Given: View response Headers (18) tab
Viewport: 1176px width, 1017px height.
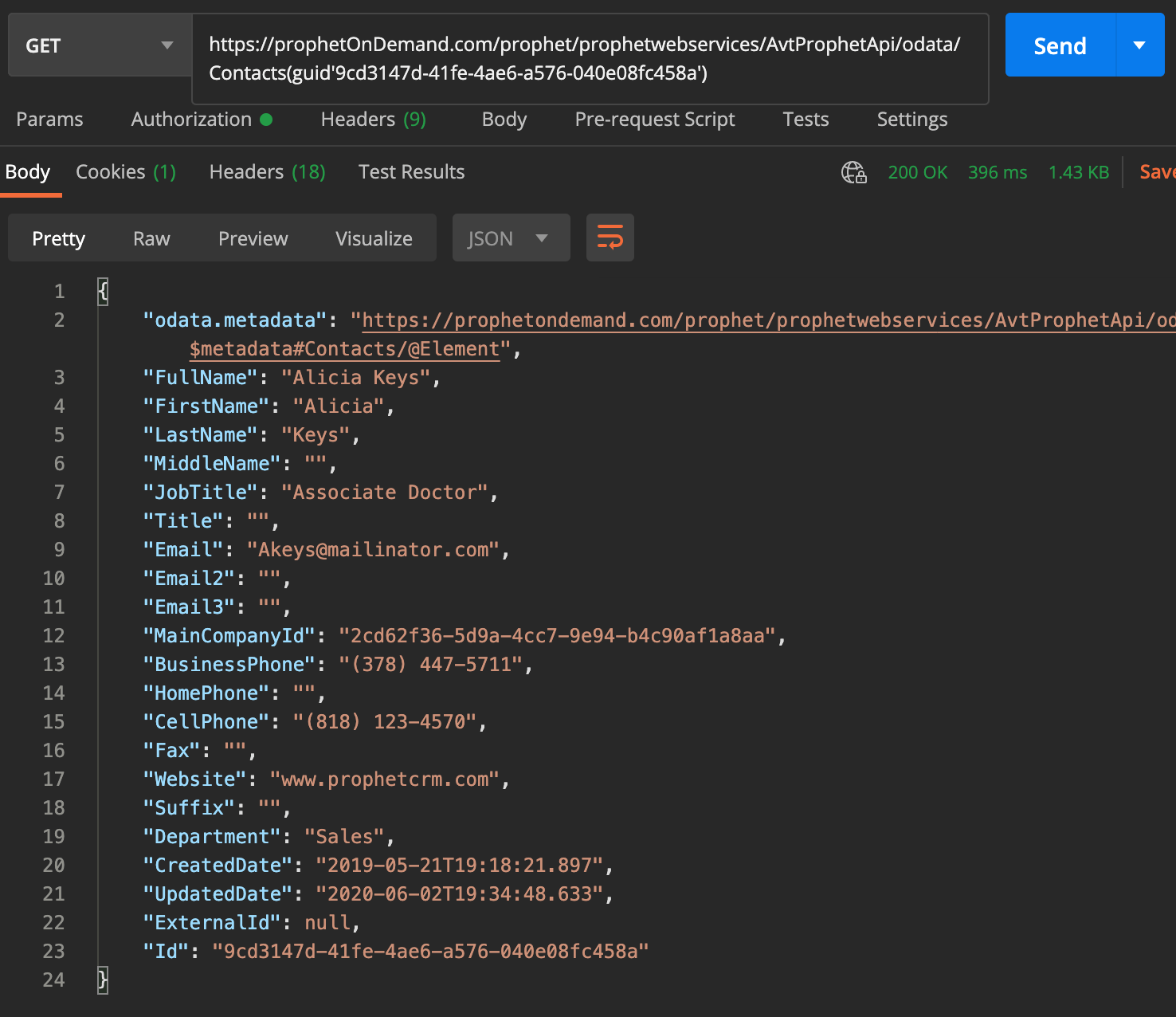Looking at the screenshot, I should pyautogui.click(x=268, y=172).
